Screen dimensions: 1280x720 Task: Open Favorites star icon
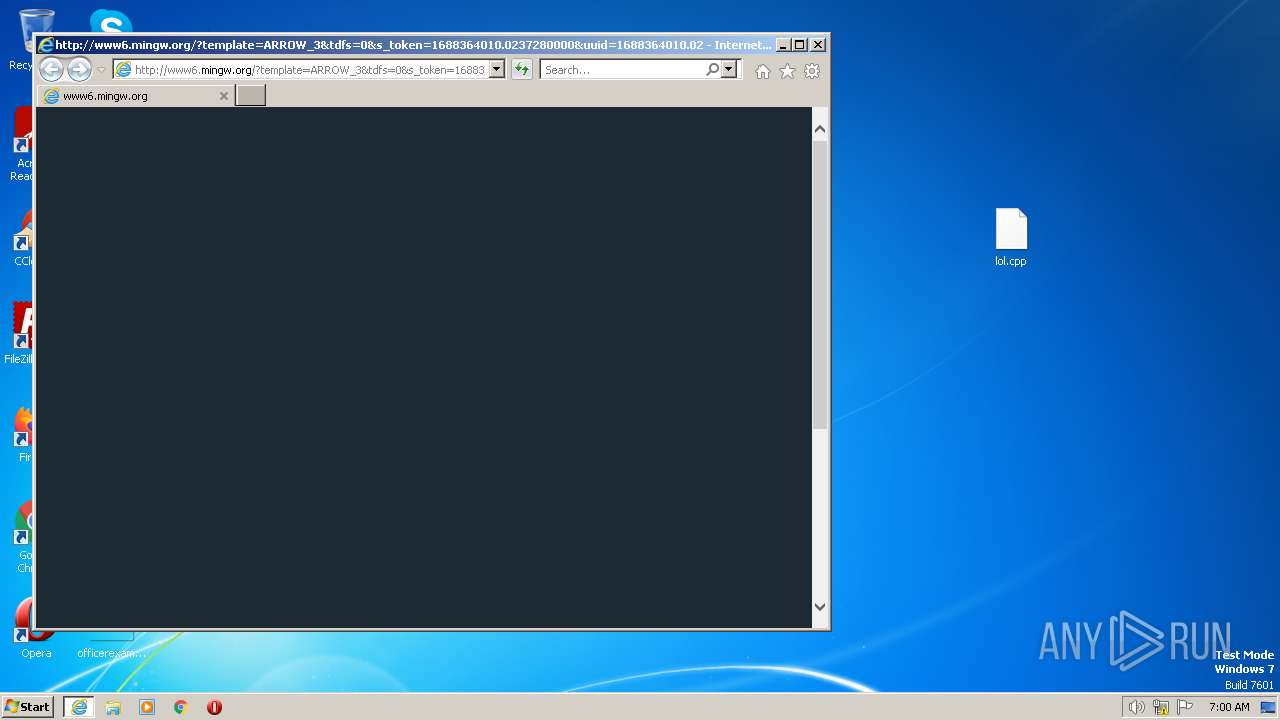787,71
